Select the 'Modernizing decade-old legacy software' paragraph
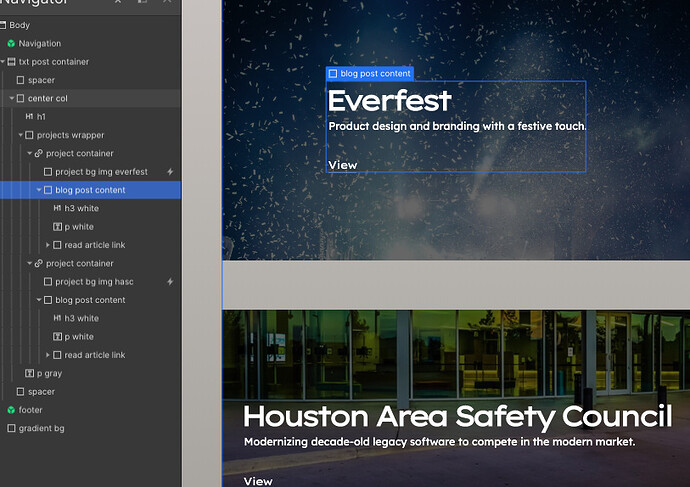Viewport: 690px width, 487px height. [440, 442]
